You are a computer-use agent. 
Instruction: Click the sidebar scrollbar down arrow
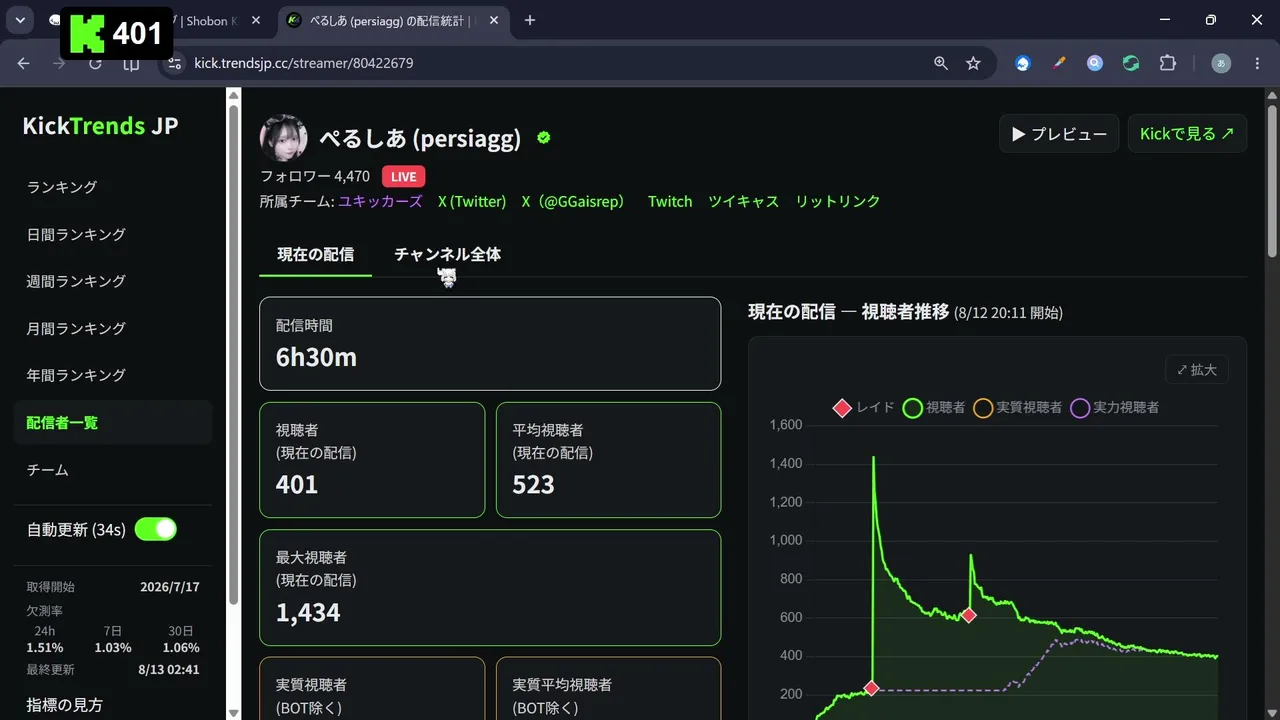(234, 712)
